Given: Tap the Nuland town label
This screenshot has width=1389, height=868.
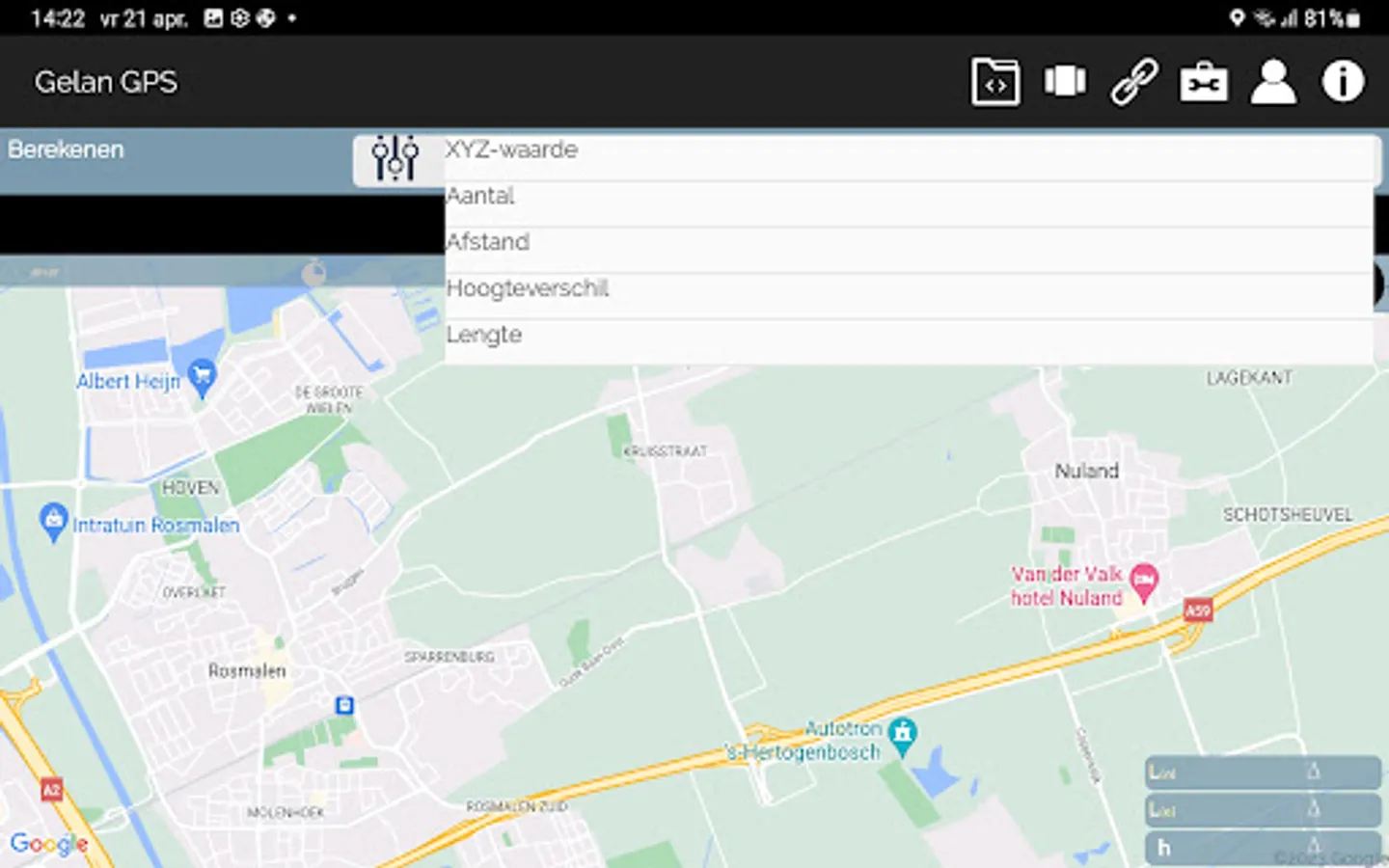Looking at the screenshot, I should tap(1087, 471).
